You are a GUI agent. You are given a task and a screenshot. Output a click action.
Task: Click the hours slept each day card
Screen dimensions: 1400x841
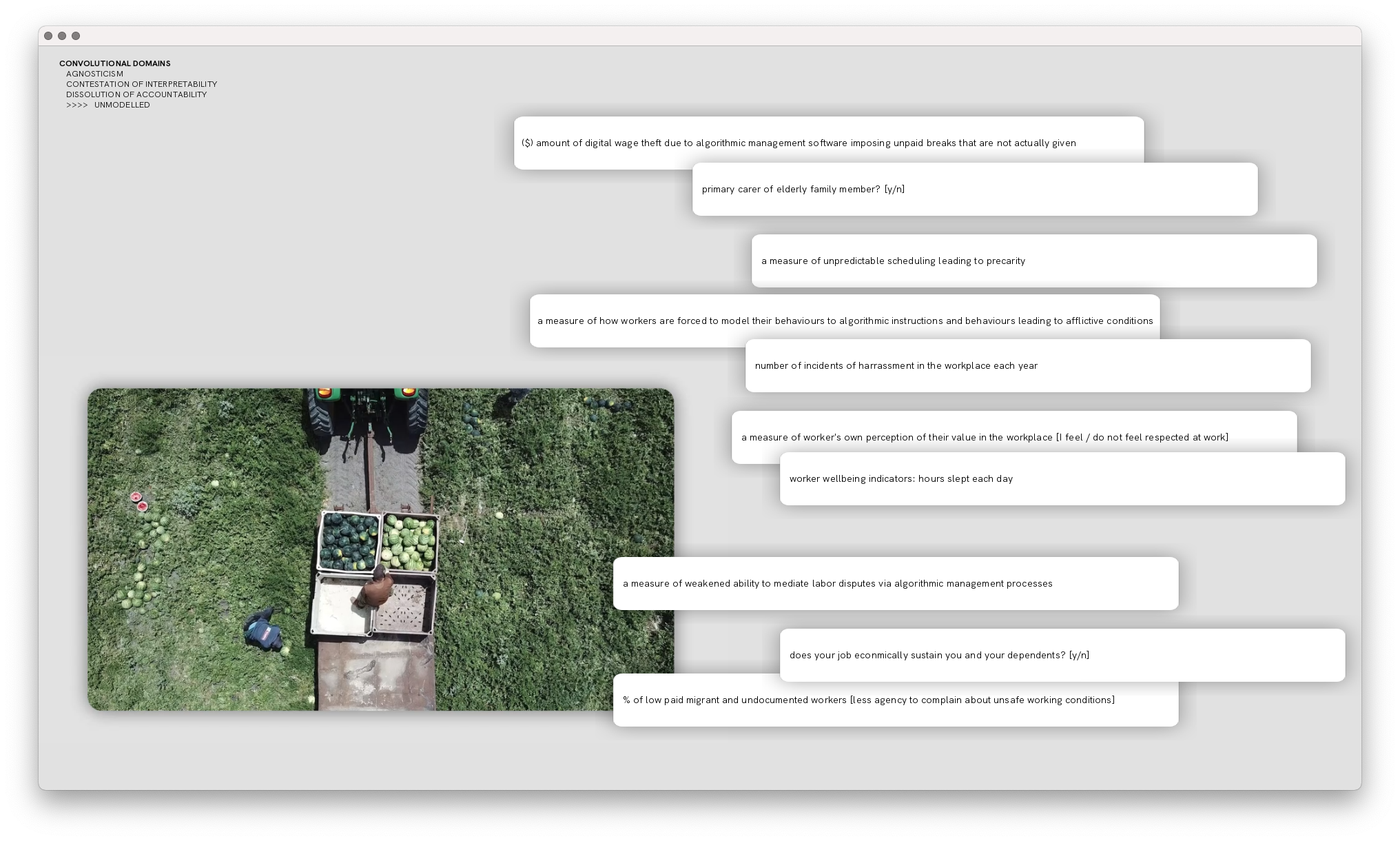[x=1062, y=479]
